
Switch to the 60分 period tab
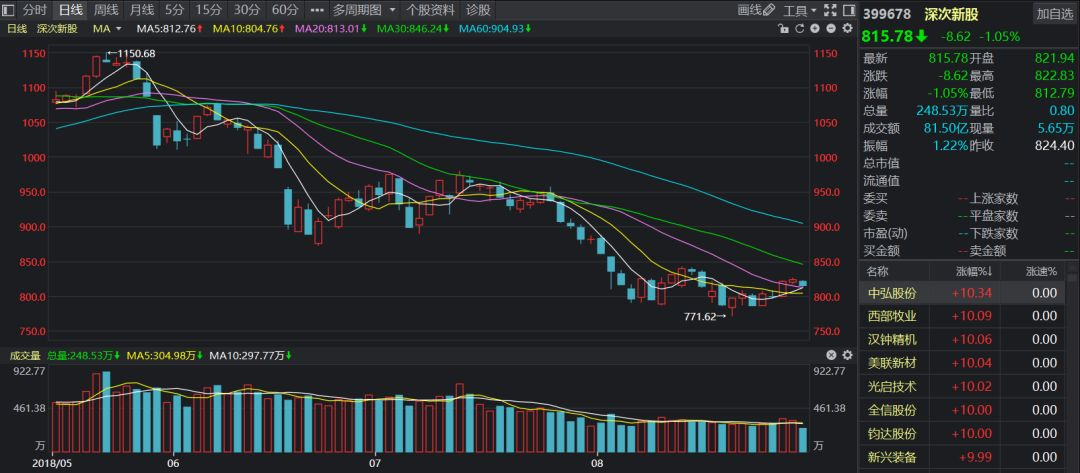click(284, 10)
